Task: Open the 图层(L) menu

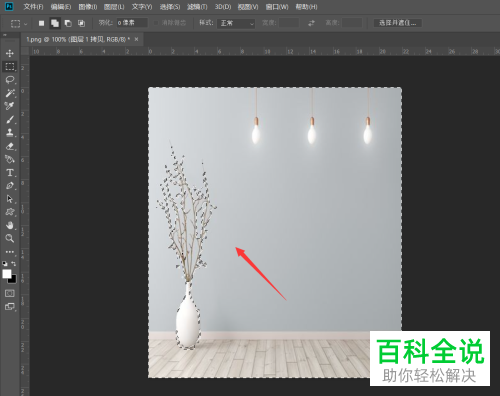Action: [114, 7]
